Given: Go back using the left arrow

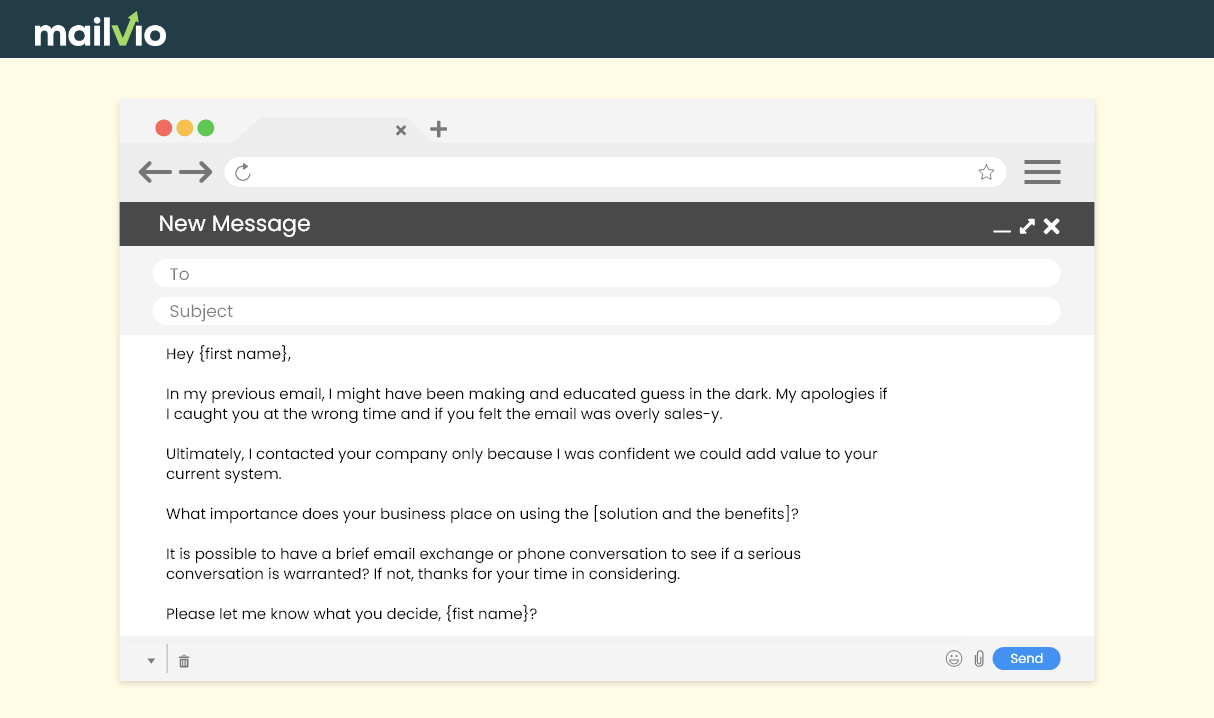Looking at the screenshot, I should coord(155,172).
